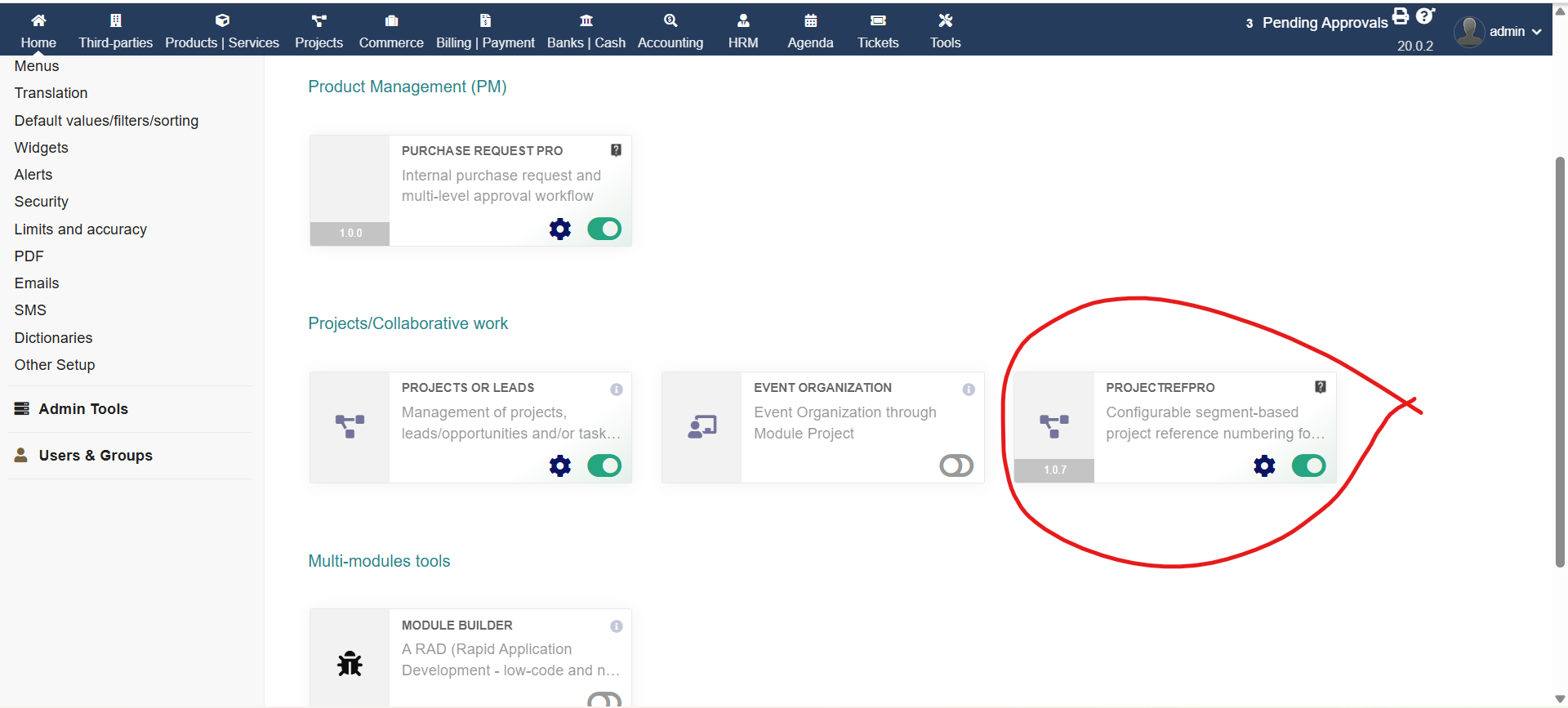Open Default values/filters/sorting setup
The image size is (1568, 708).
(106, 121)
